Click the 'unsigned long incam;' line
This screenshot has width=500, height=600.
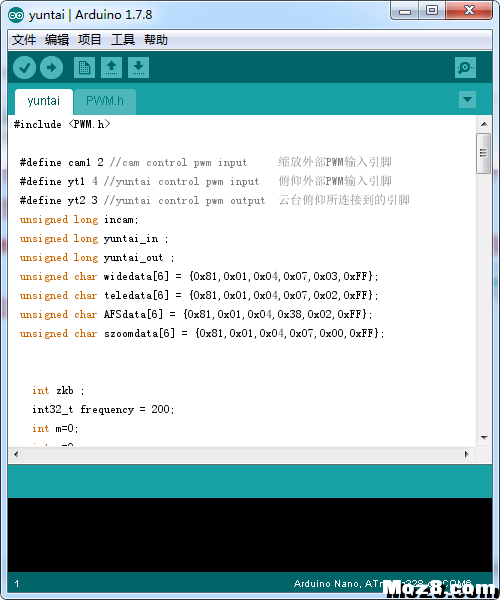pos(79,220)
